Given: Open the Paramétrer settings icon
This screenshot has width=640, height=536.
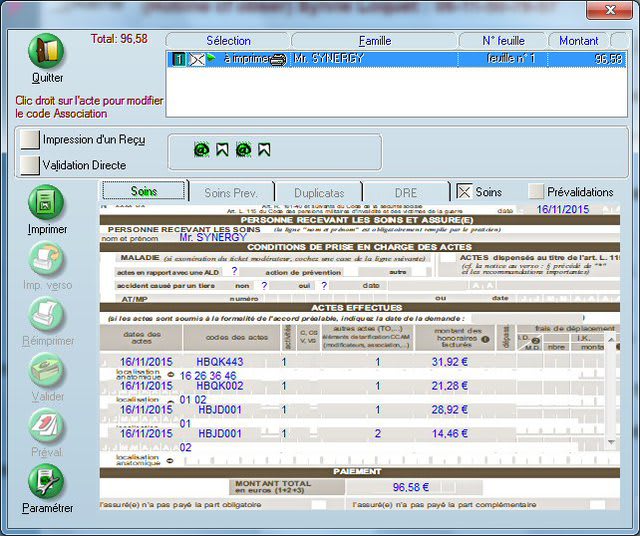Looking at the screenshot, I should 46,482.
